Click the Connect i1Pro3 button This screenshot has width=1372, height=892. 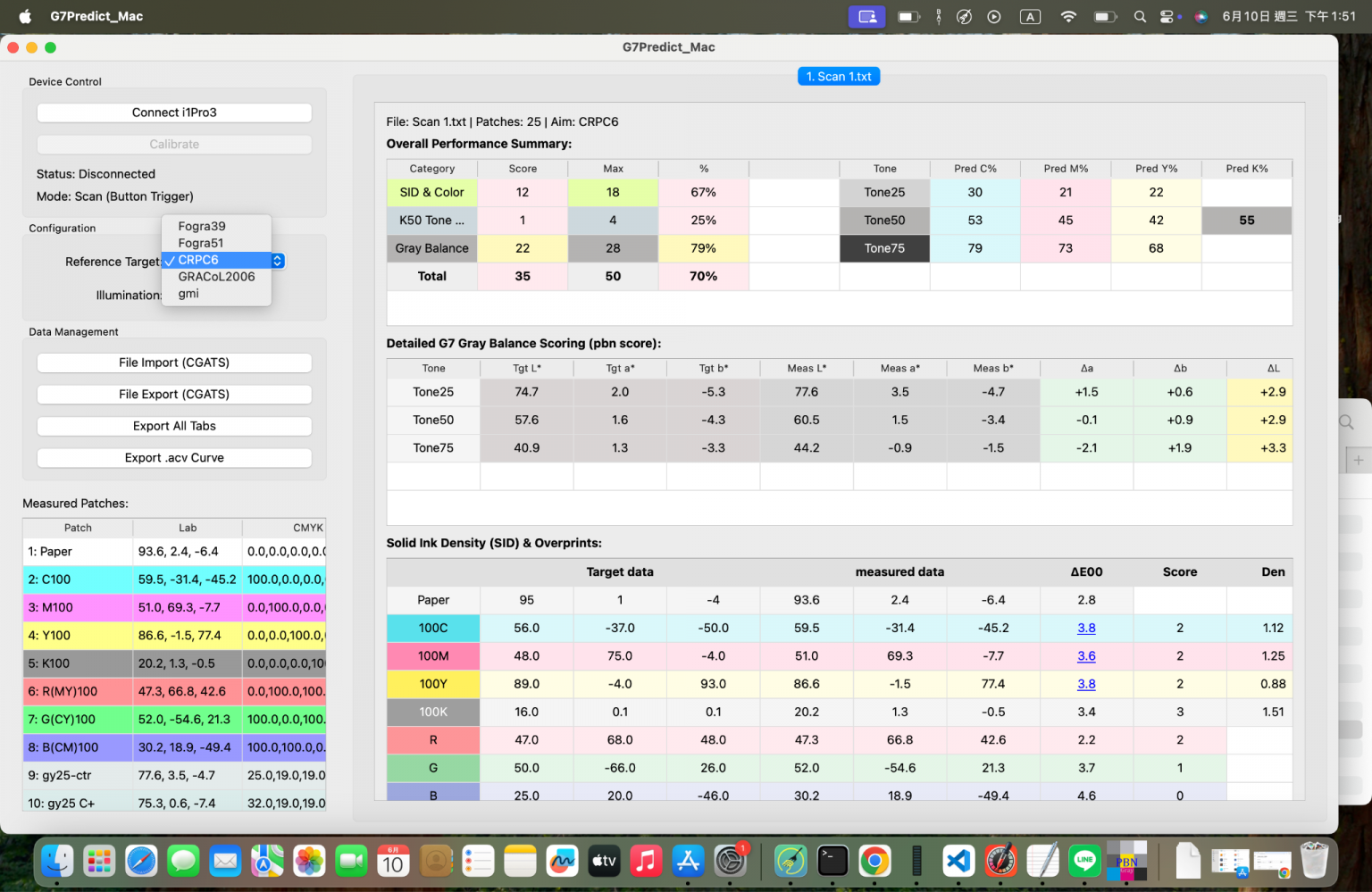(174, 113)
